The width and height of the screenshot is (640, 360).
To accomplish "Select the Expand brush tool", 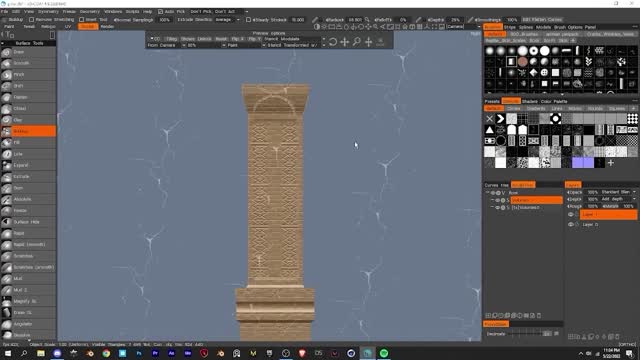I will [28, 165].
